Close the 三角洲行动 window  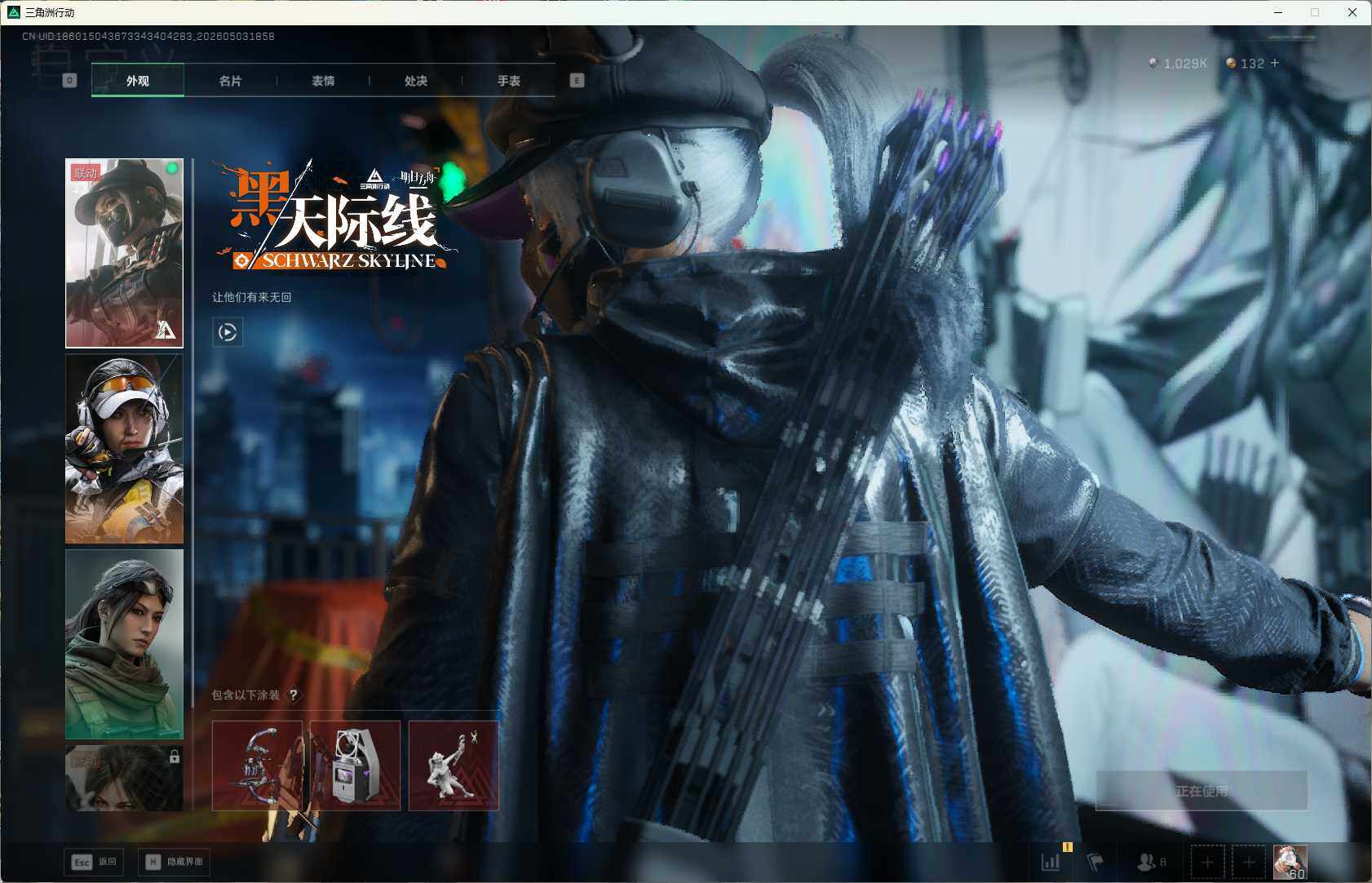pos(1352,12)
